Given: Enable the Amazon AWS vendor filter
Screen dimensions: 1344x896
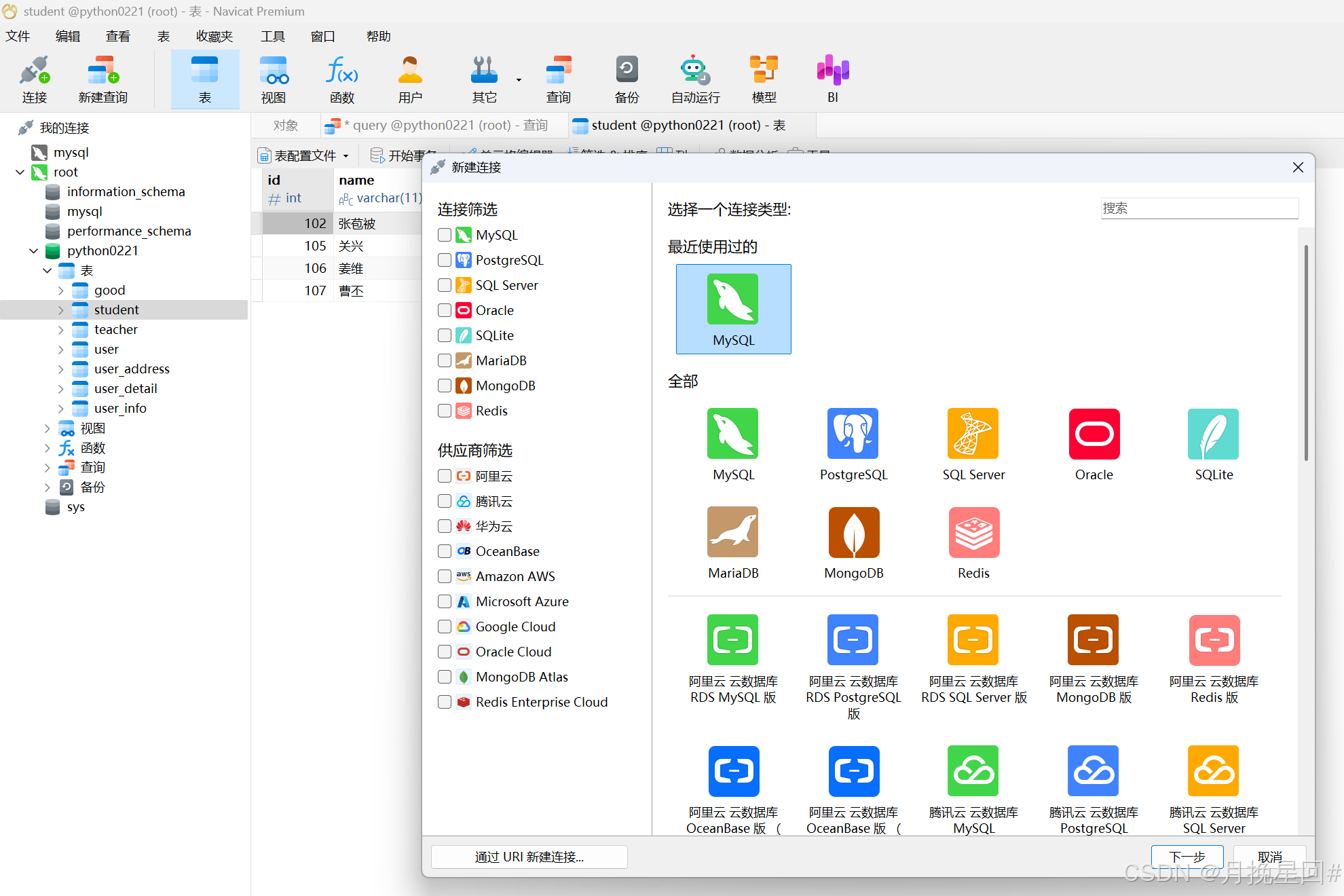Looking at the screenshot, I should click(445, 576).
